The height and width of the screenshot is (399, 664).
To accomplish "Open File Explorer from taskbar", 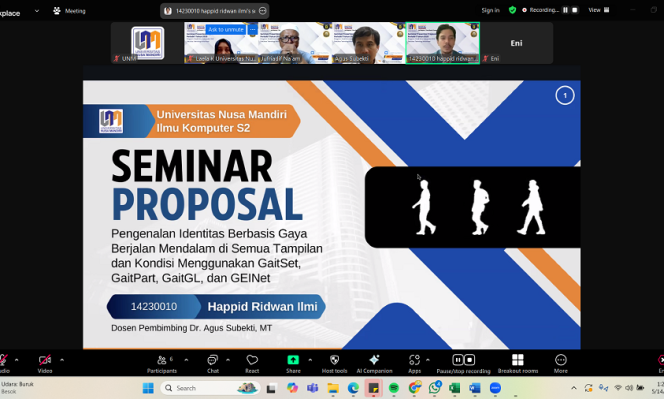I will pos(333,388).
